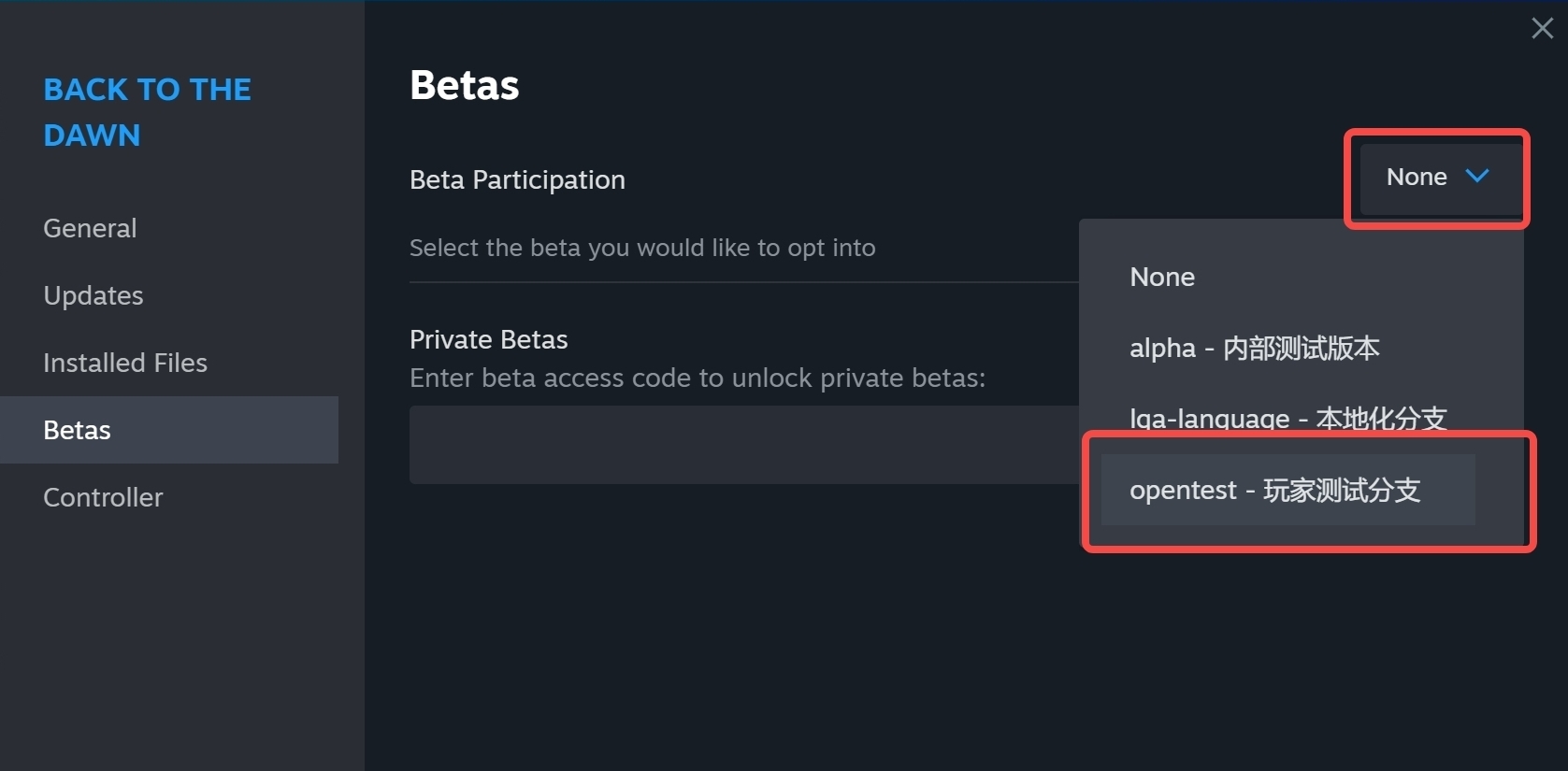Go to the Installed Files tab
1568x771 pixels.
[125, 363]
